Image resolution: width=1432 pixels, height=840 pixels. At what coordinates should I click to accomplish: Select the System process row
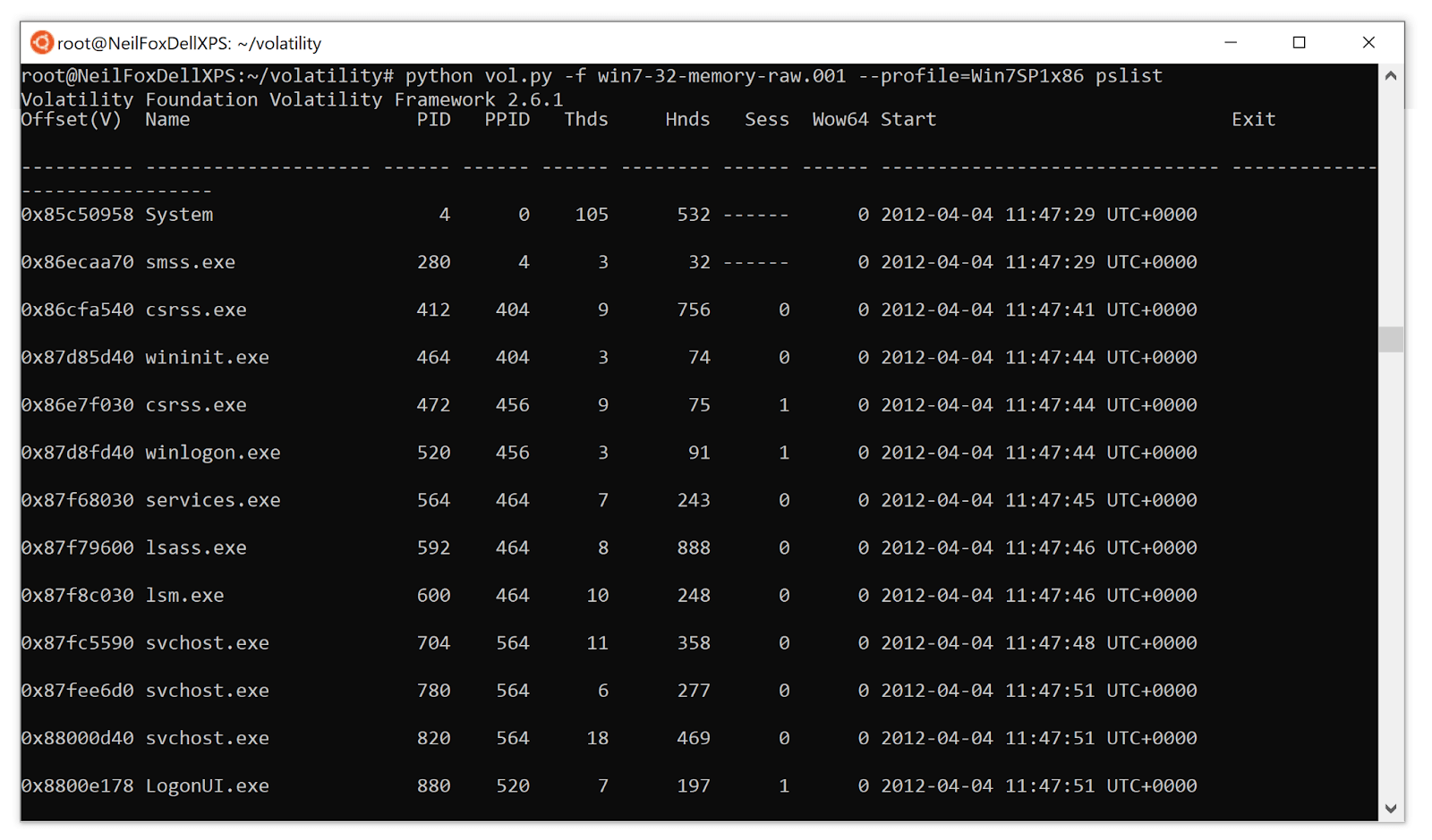point(179,214)
